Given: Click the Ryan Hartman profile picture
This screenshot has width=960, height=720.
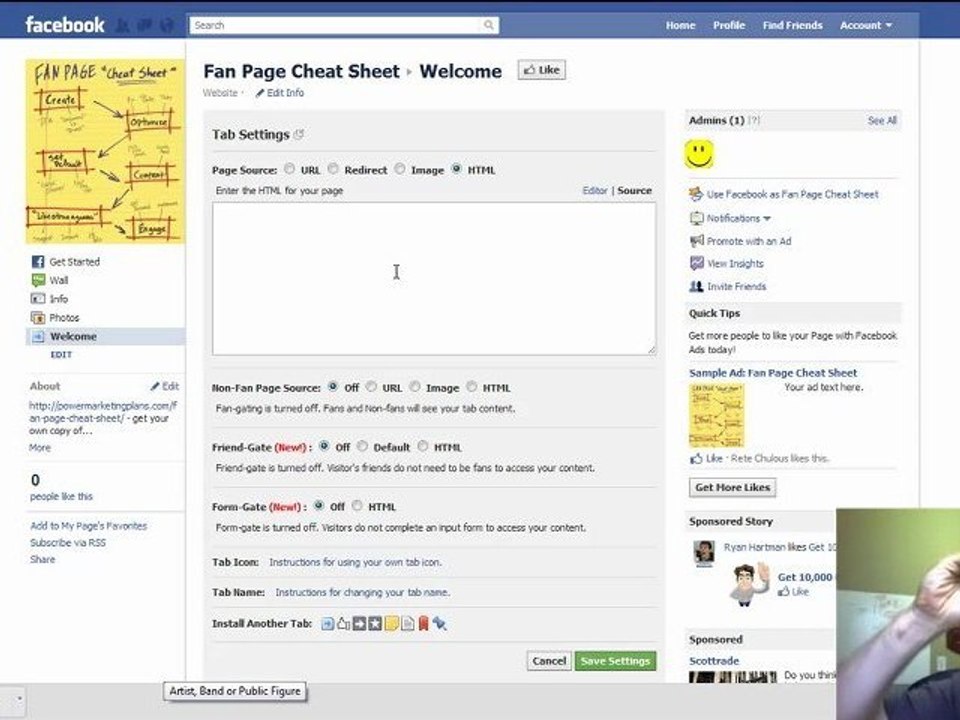Looking at the screenshot, I should click(x=703, y=553).
